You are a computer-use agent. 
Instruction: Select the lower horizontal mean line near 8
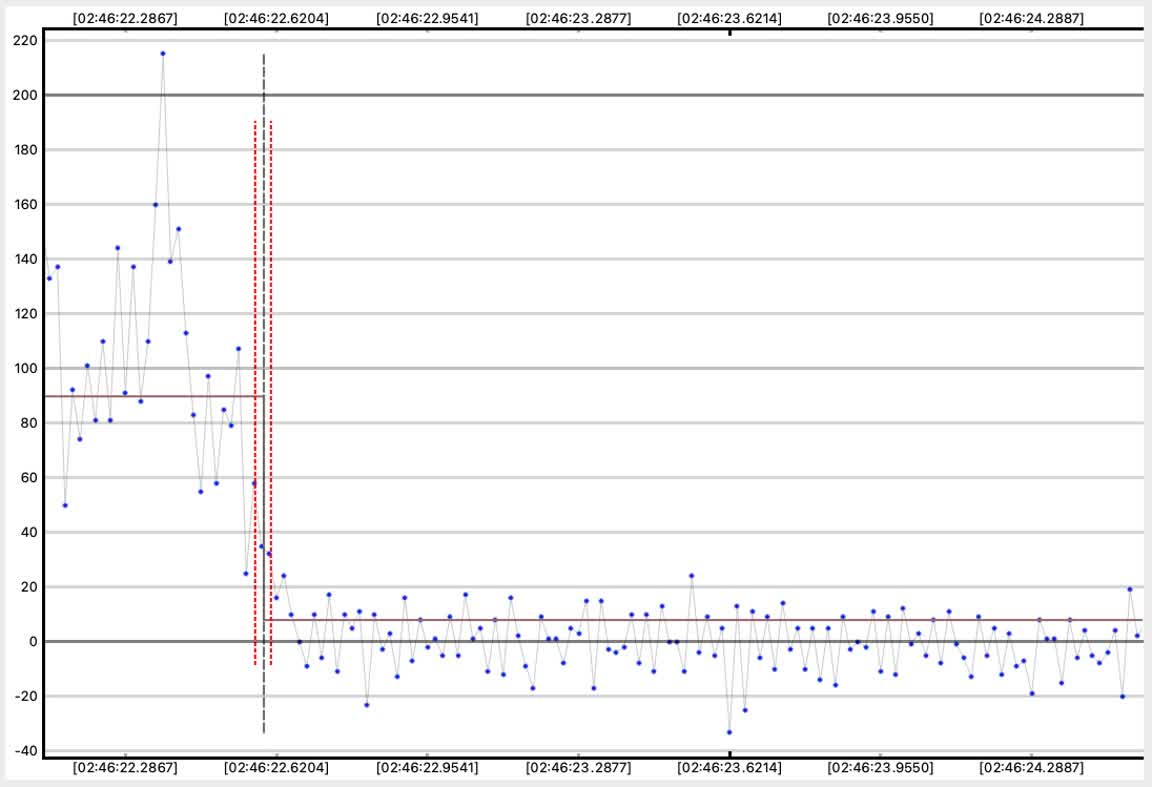pos(700,620)
